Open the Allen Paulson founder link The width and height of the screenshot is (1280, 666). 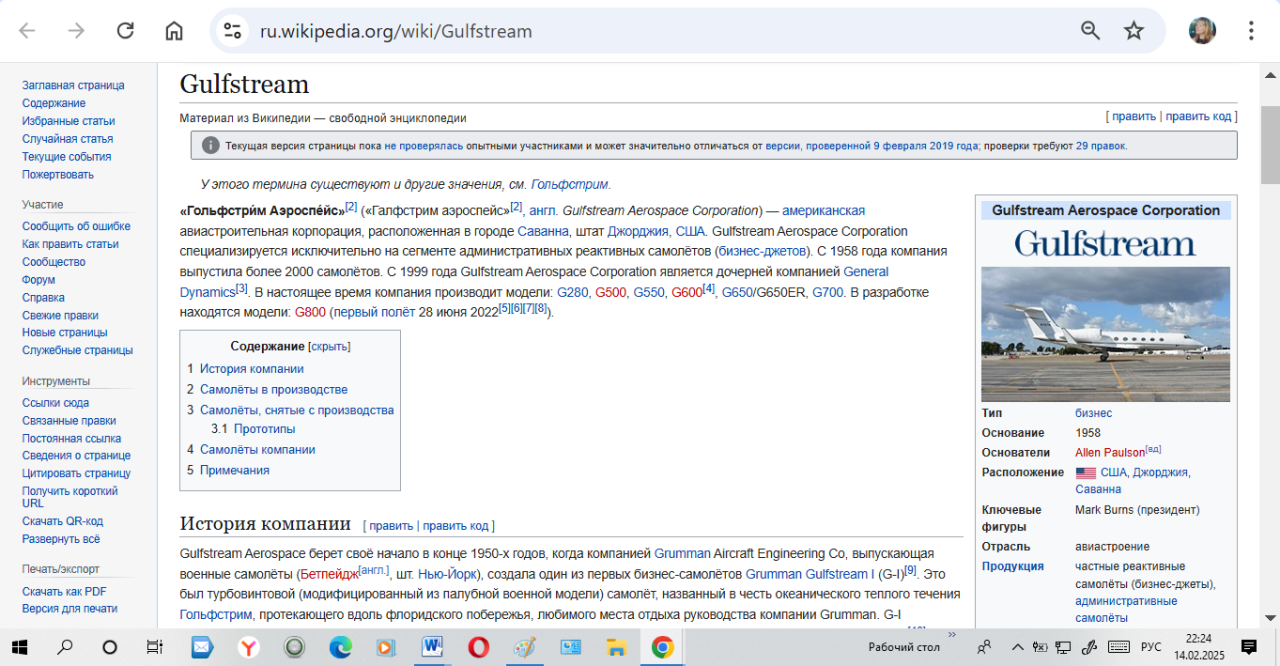[1110, 453]
